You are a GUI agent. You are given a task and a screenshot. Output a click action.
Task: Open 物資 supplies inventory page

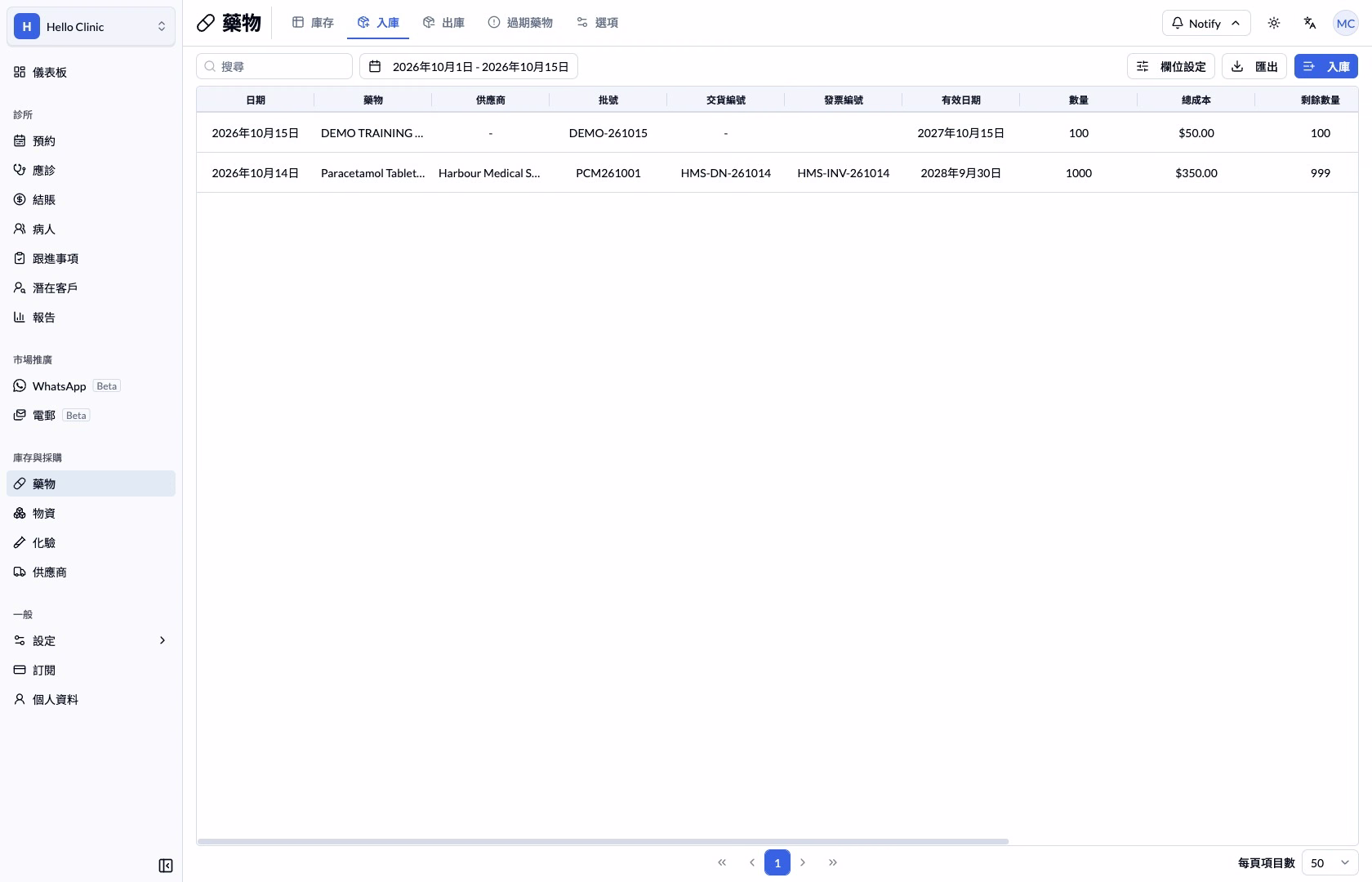(91, 513)
